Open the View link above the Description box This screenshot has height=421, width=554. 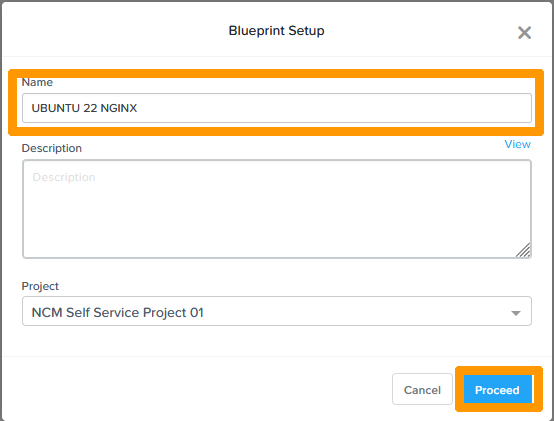click(x=517, y=144)
